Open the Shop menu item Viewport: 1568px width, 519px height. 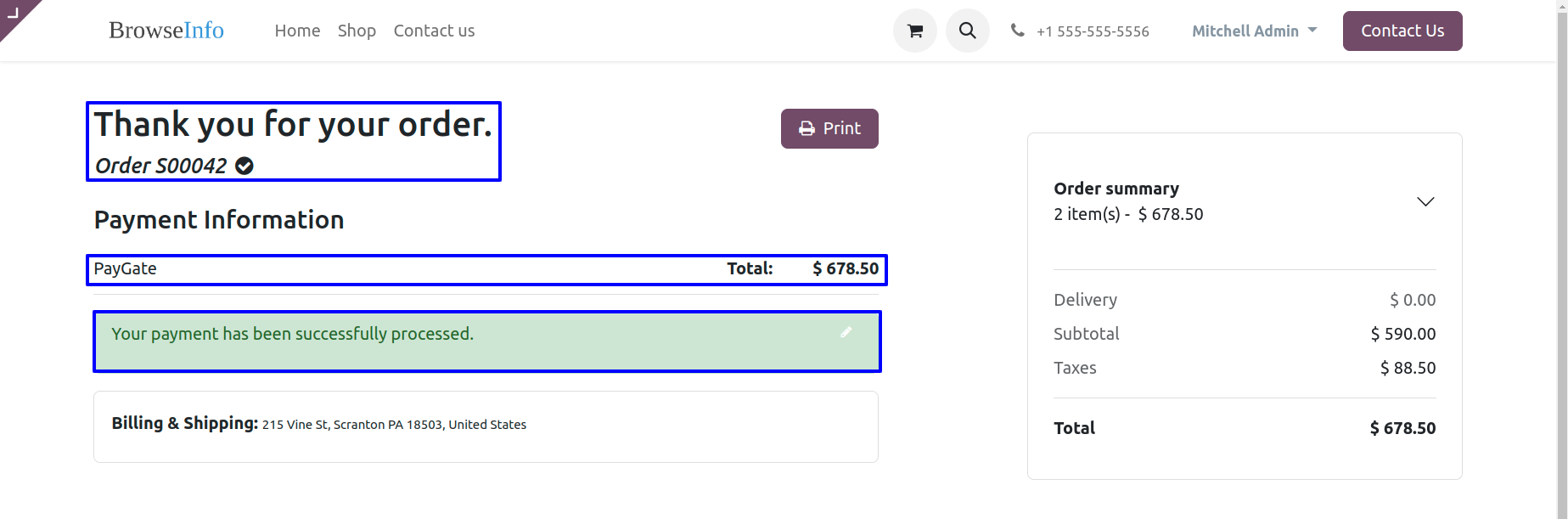[357, 31]
